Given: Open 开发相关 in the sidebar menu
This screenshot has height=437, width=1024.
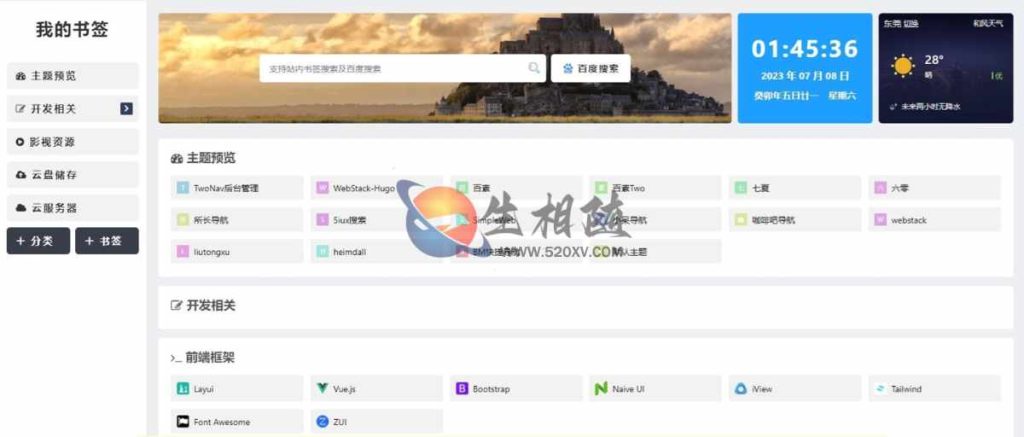Looking at the screenshot, I should pos(72,109).
